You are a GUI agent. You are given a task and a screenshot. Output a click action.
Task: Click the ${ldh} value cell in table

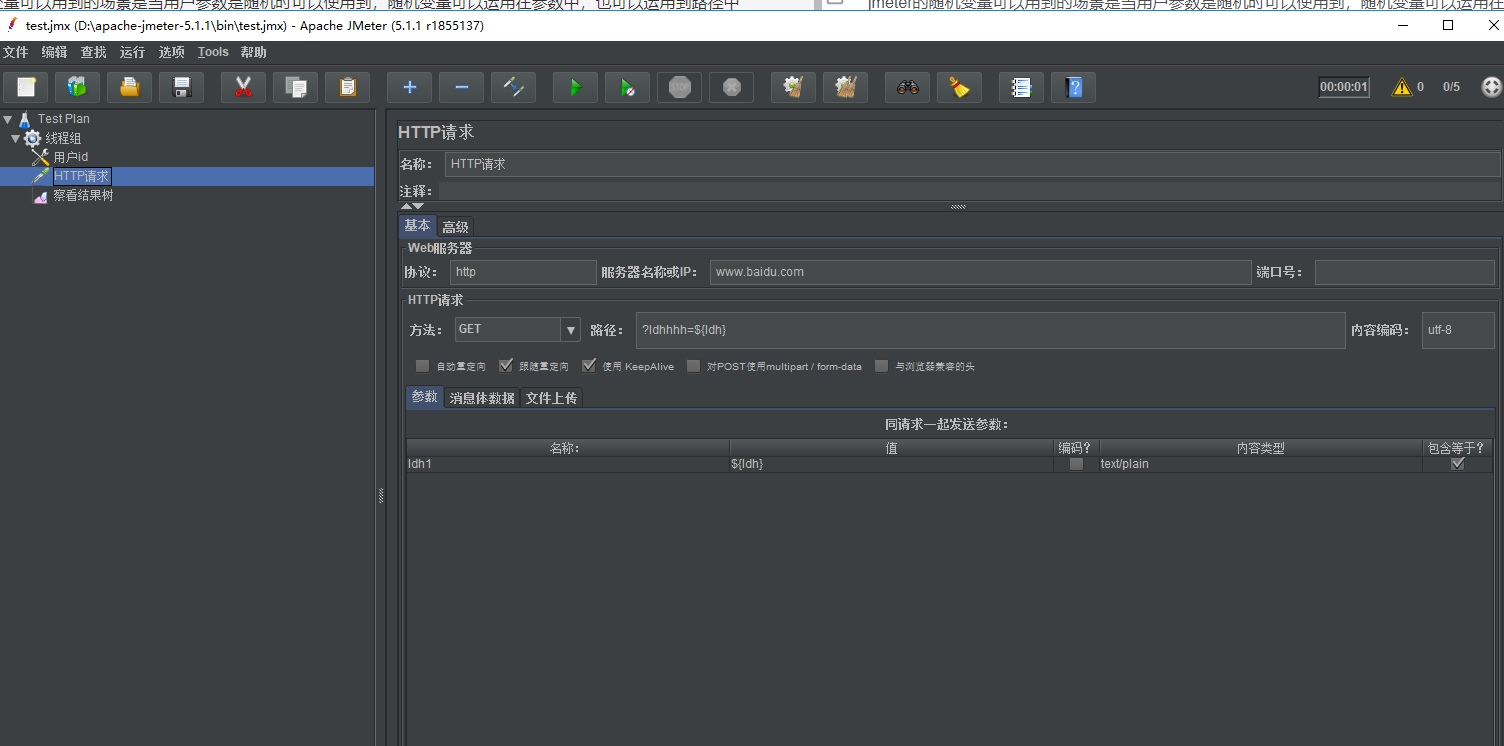pyautogui.click(x=892, y=464)
